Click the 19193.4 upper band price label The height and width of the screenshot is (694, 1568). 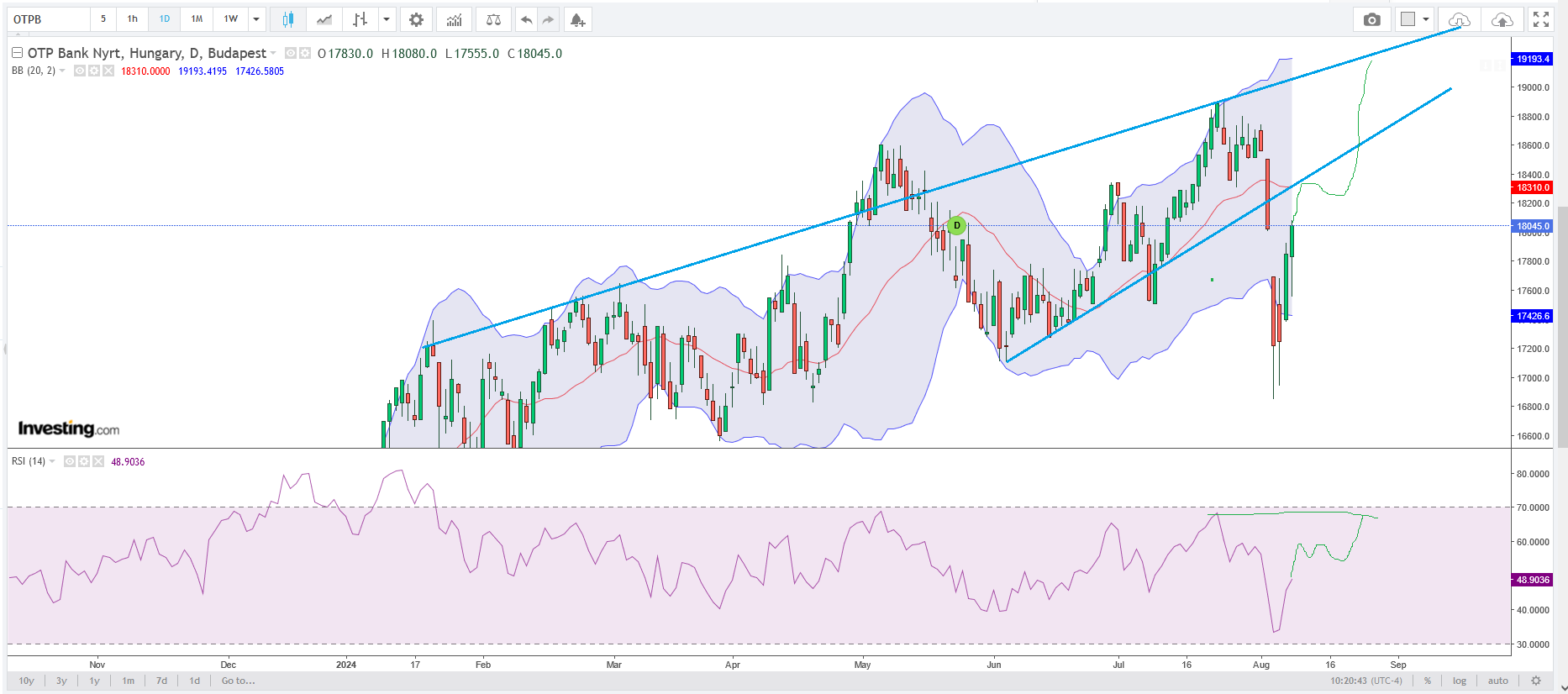(x=1533, y=59)
